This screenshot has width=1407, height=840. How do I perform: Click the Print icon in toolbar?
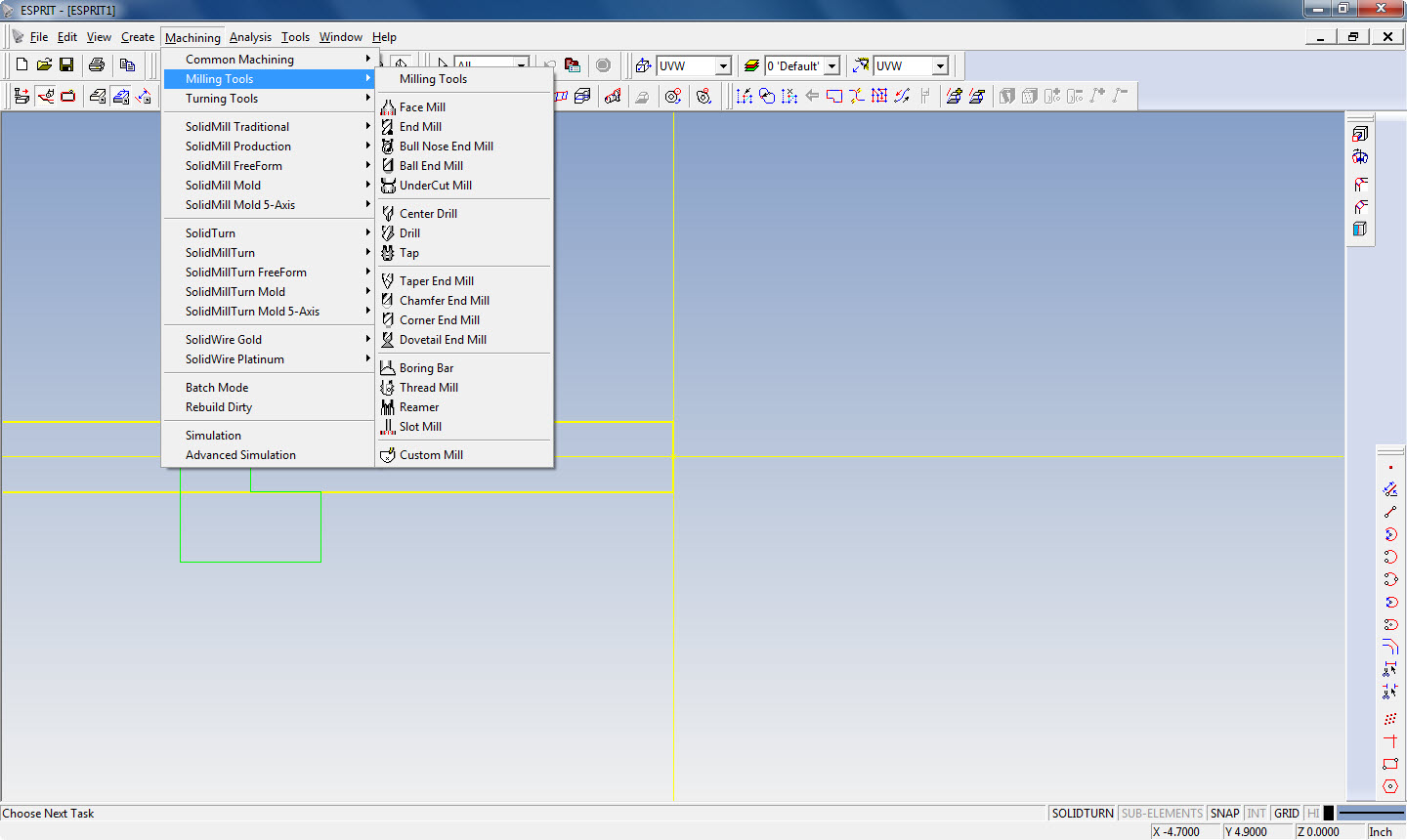tap(96, 65)
